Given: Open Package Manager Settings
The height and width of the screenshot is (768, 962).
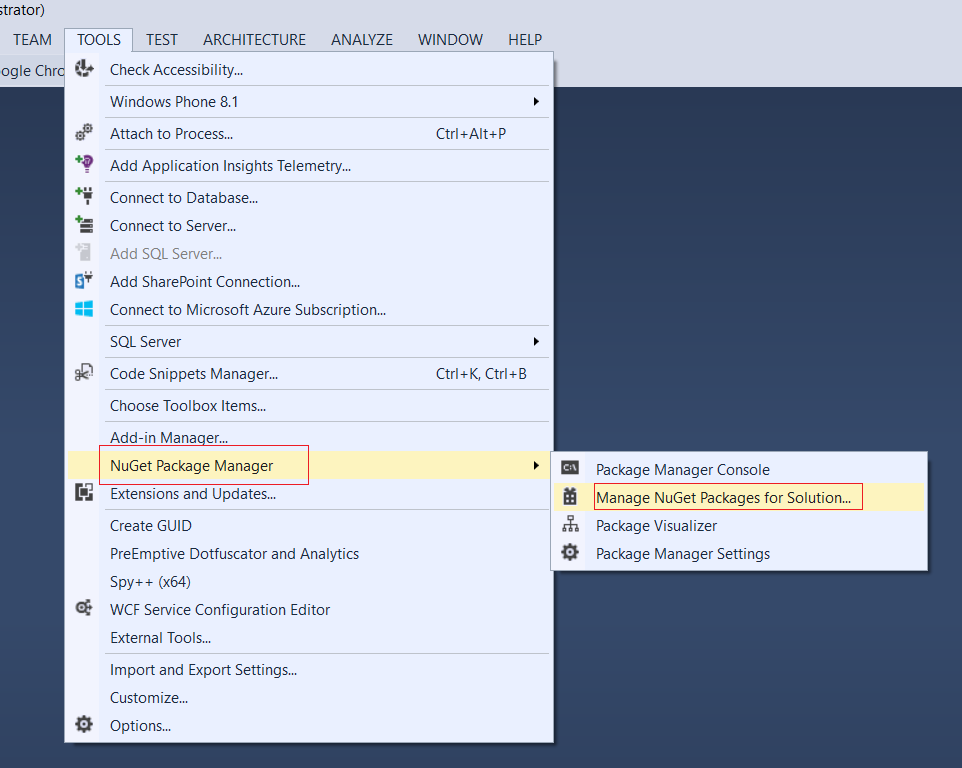Looking at the screenshot, I should tap(683, 553).
